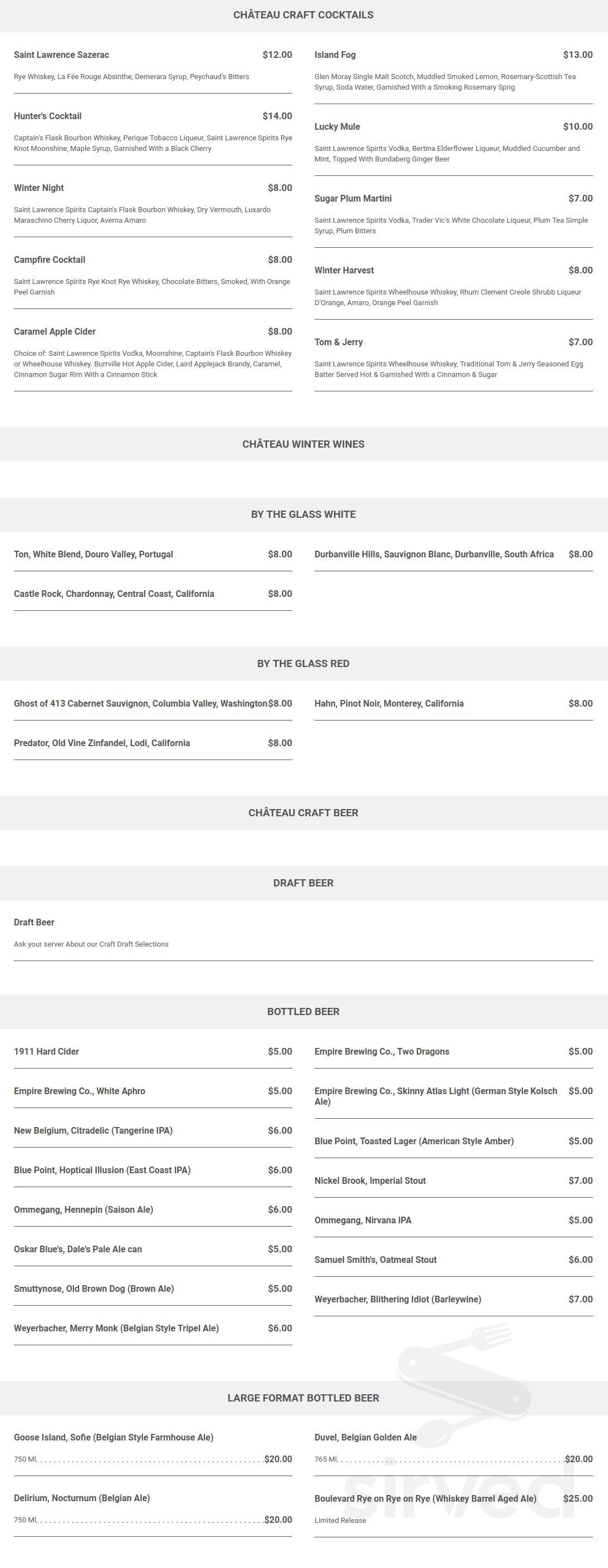Select the Lucky Mule $10.00 price
This screenshot has height=1568, width=608.
577,126
